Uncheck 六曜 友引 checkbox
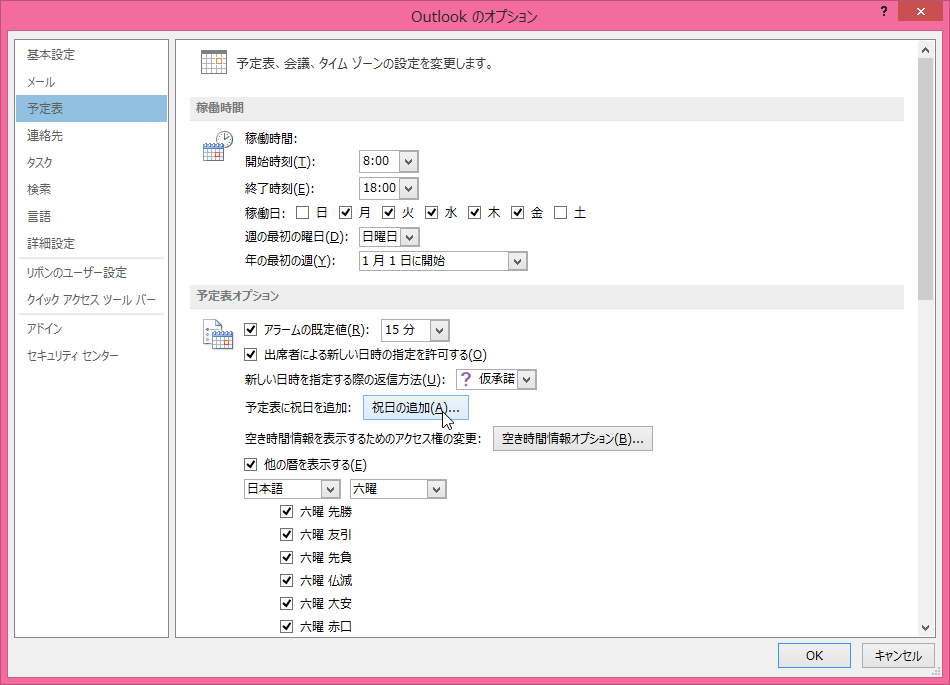This screenshot has width=950, height=685. 287,535
